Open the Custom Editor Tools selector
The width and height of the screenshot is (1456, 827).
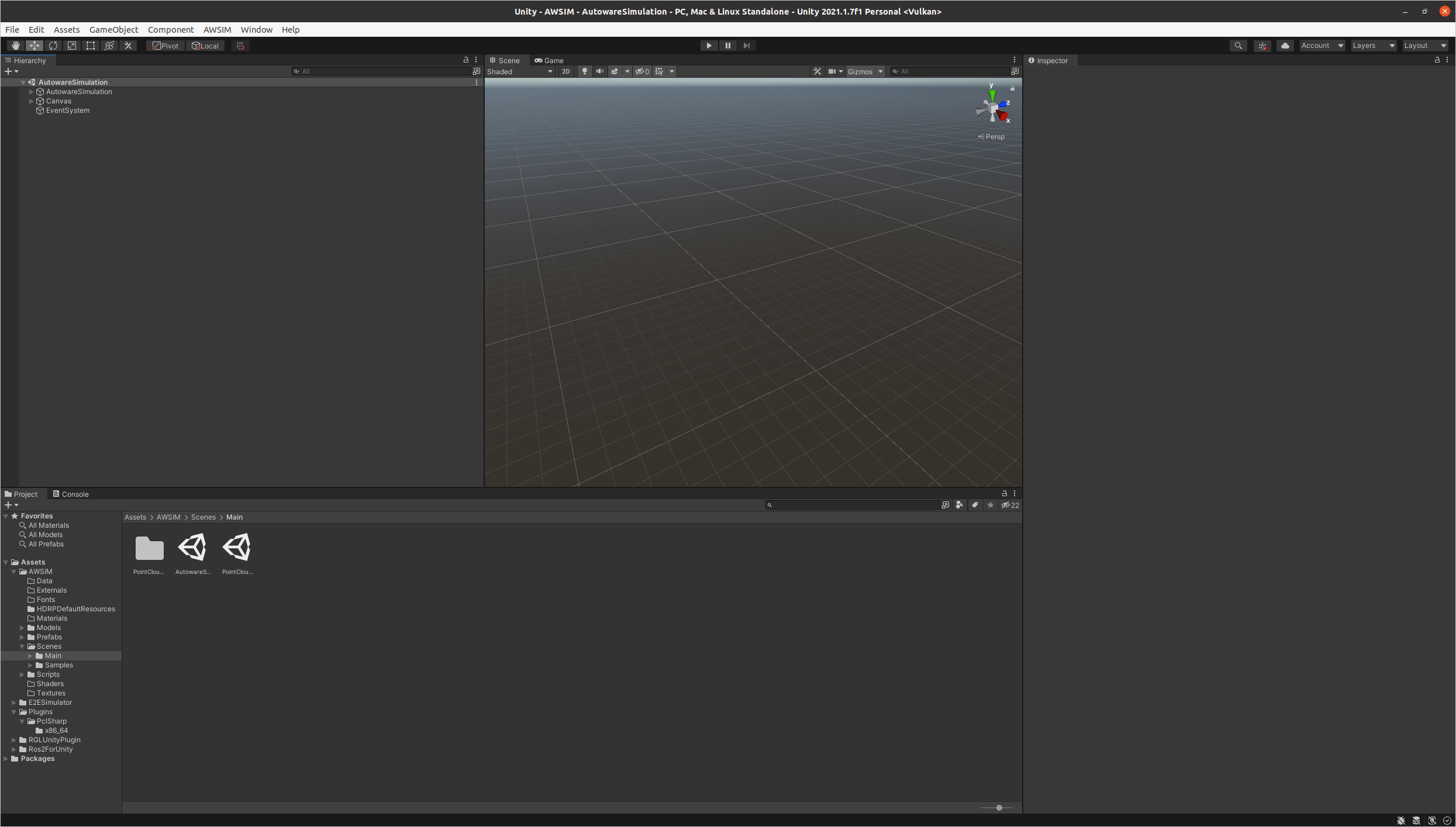(128, 45)
